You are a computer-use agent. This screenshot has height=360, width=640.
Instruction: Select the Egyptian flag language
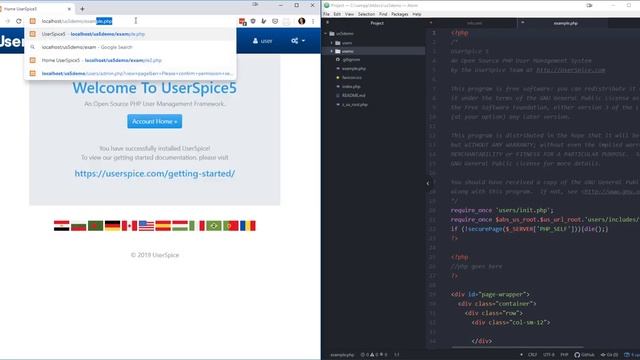(62, 226)
